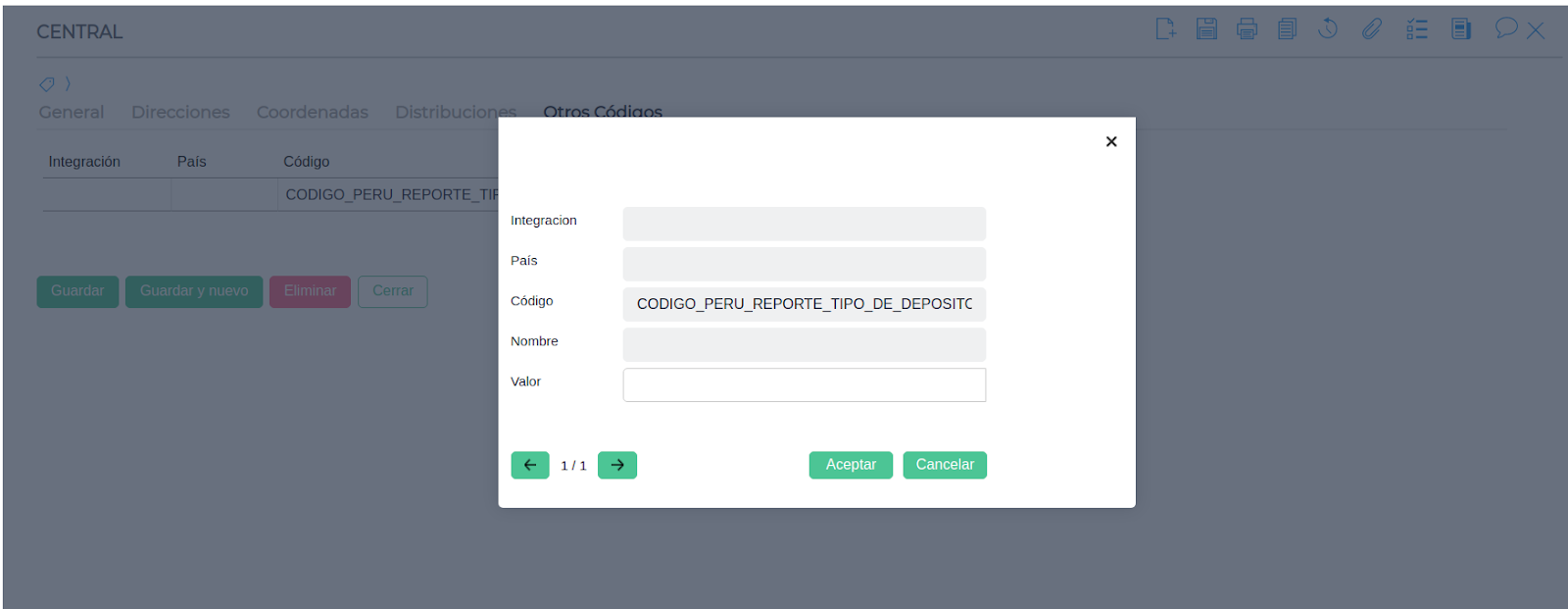1568x609 pixels.
Task: Click the País column header
Action: (192, 162)
